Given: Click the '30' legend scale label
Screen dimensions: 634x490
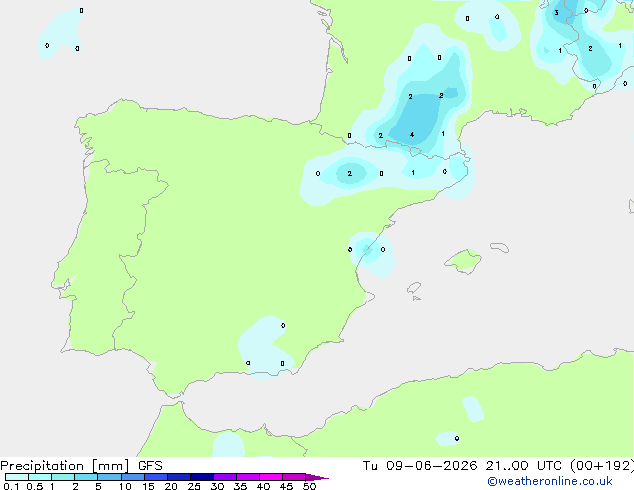Looking at the screenshot, I should point(217,486).
